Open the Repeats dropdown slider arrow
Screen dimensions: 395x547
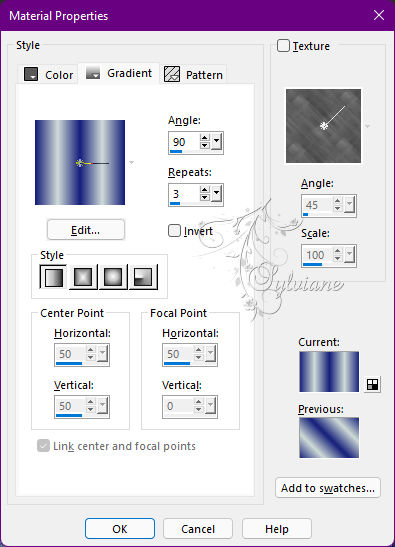pyautogui.click(x=216, y=193)
